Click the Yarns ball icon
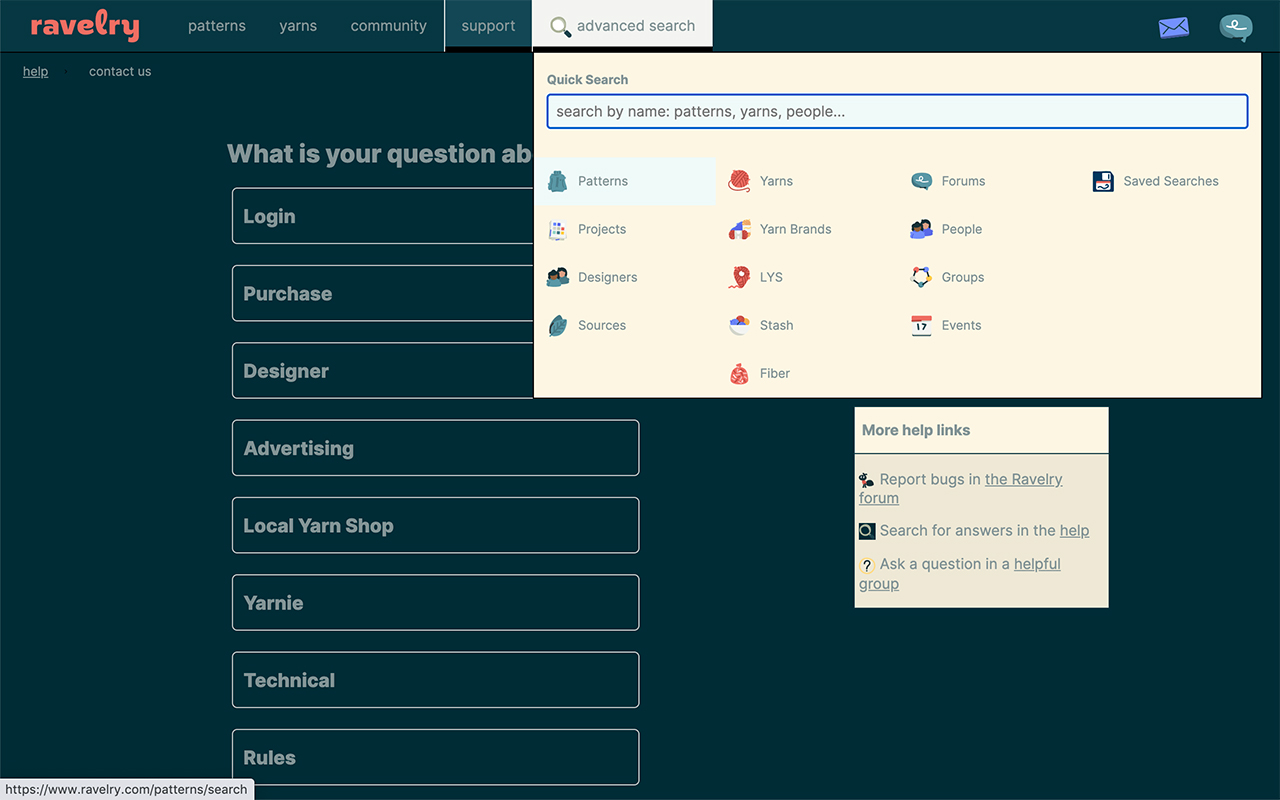The image size is (1280, 800). [739, 181]
